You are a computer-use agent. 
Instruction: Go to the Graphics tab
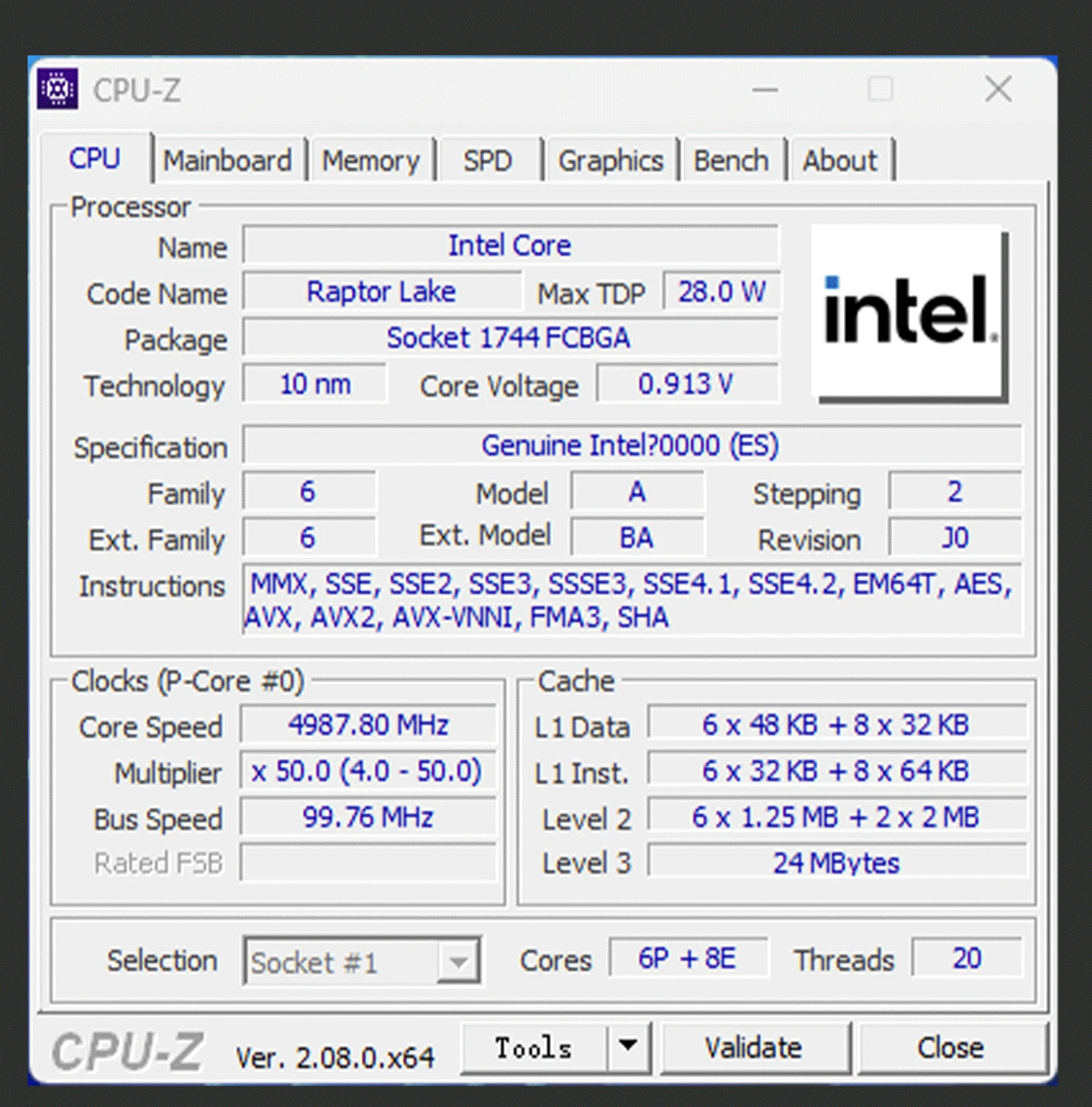tap(611, 160)
